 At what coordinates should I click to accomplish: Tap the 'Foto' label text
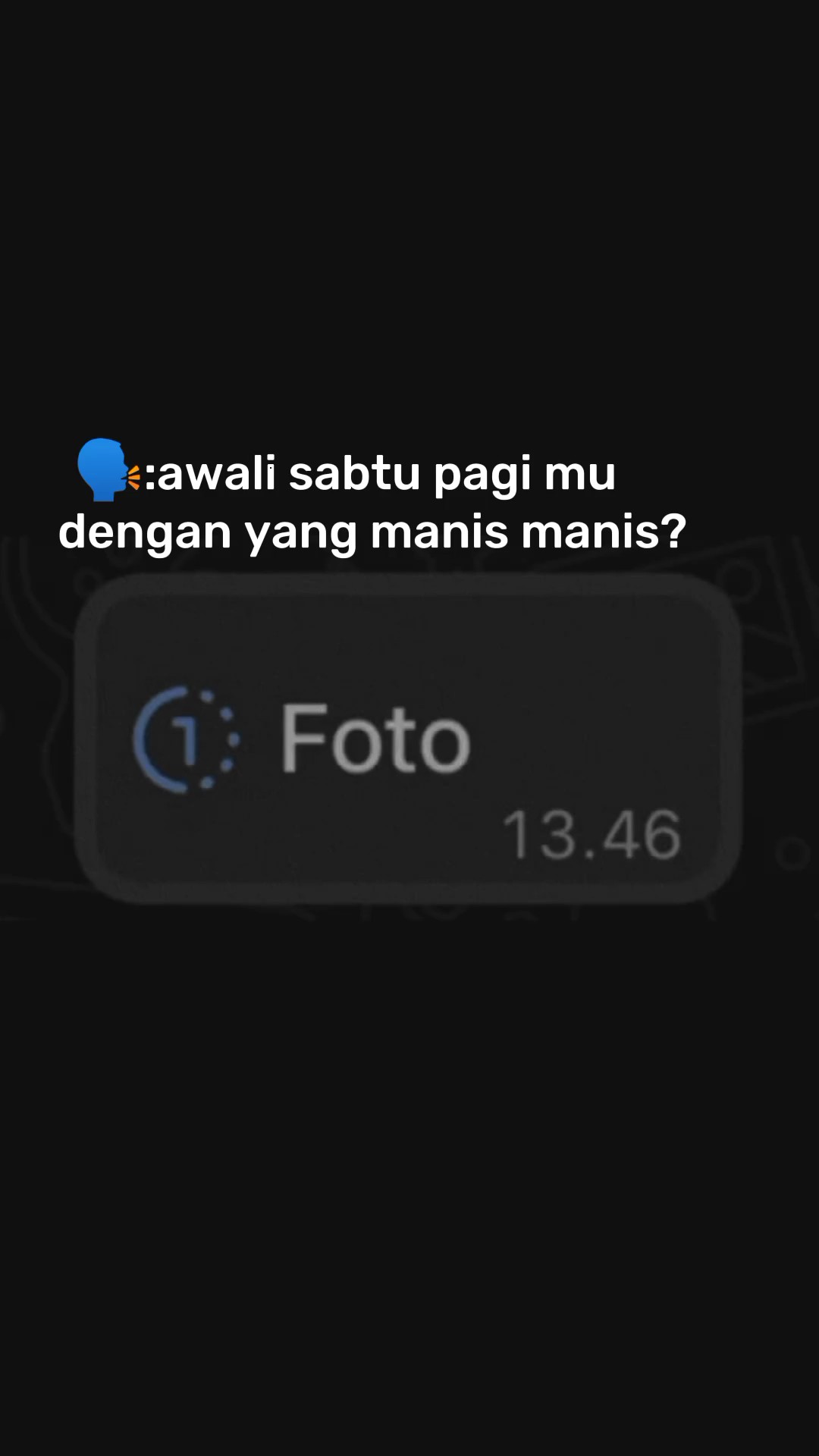(376, 738)
